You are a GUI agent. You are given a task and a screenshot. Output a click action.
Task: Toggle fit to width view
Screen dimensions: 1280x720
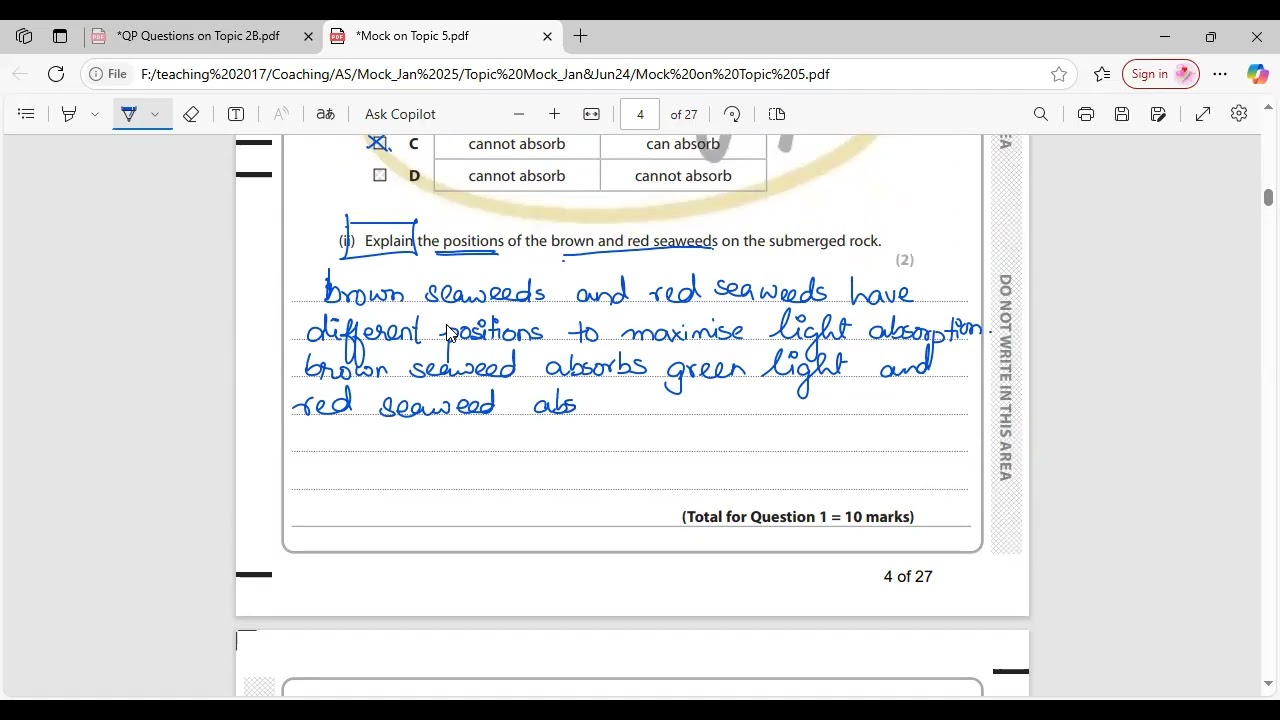click(x=591, y=114)
